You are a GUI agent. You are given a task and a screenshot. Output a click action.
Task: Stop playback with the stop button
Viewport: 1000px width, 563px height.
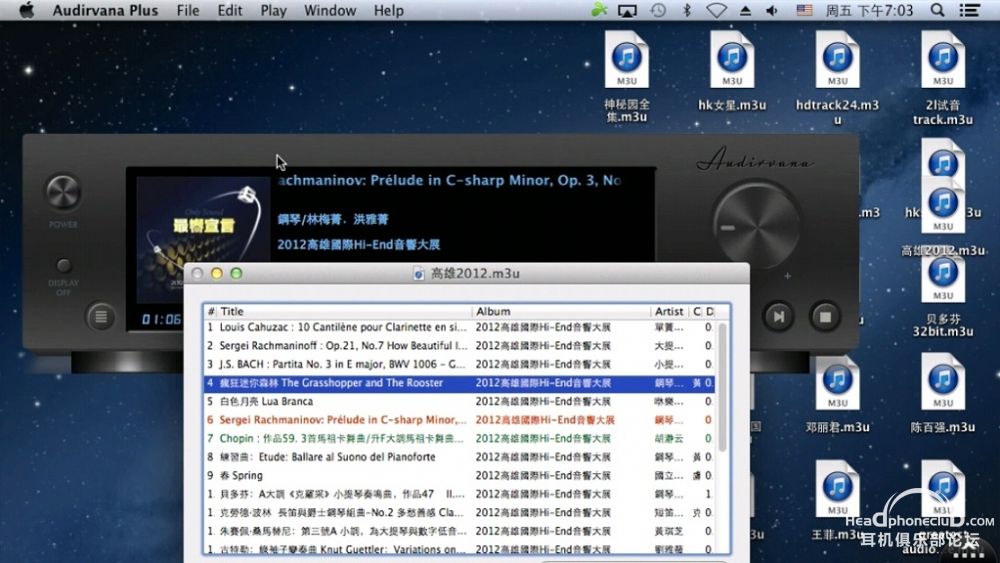point(825,316)
